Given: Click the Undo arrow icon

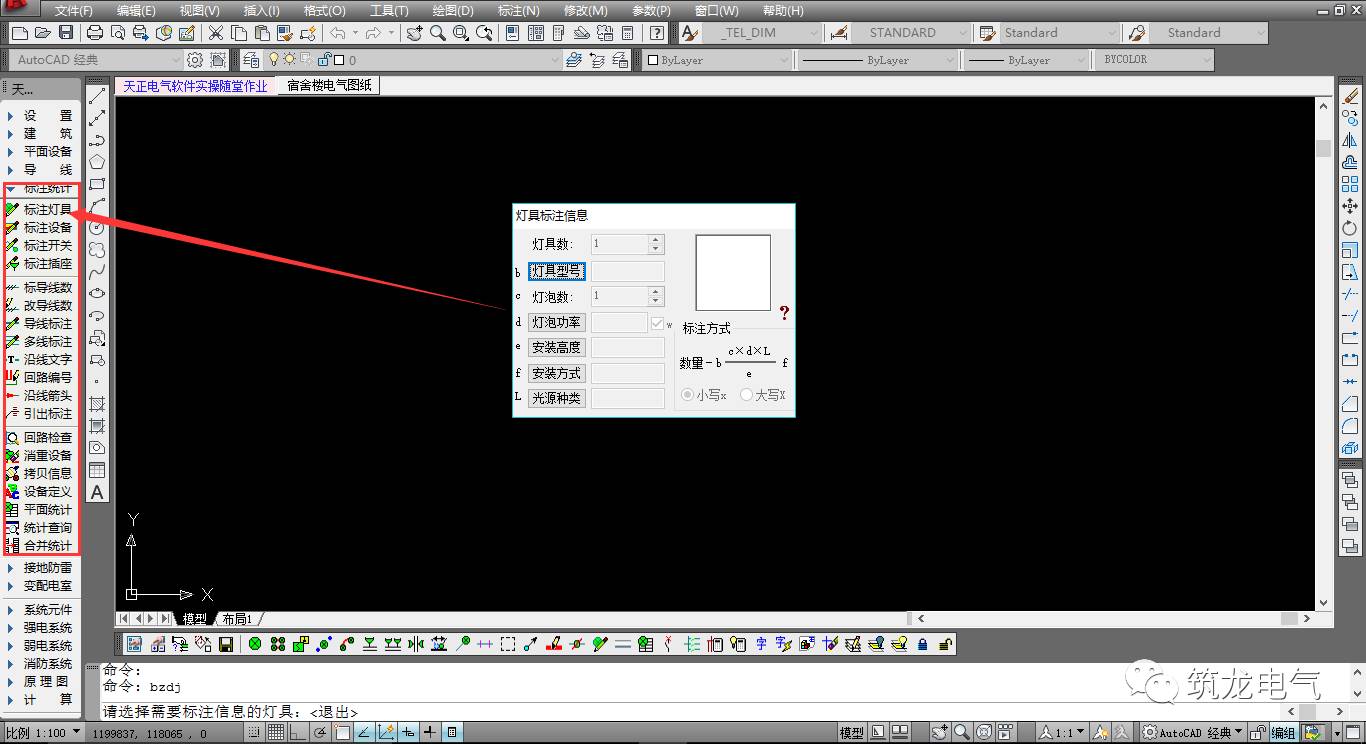Looking at the screenshot, I should tap(337, 33).
